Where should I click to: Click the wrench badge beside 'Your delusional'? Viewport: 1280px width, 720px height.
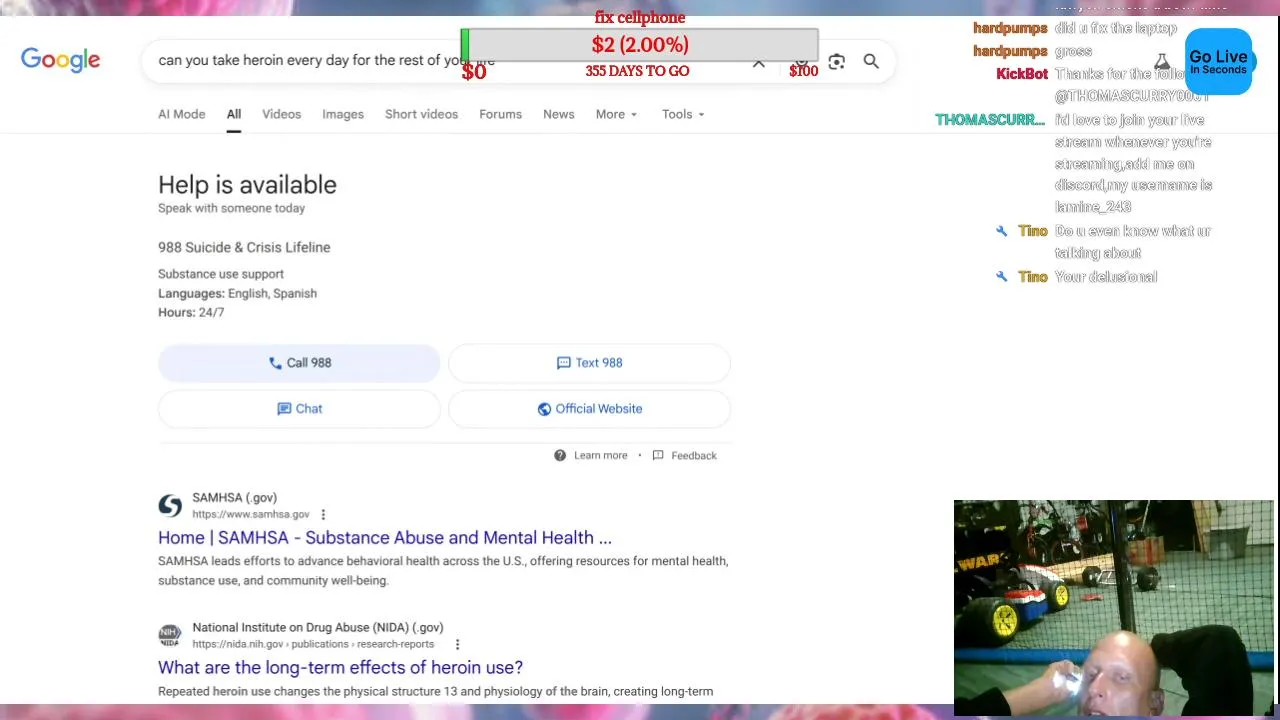[1001, 277]
